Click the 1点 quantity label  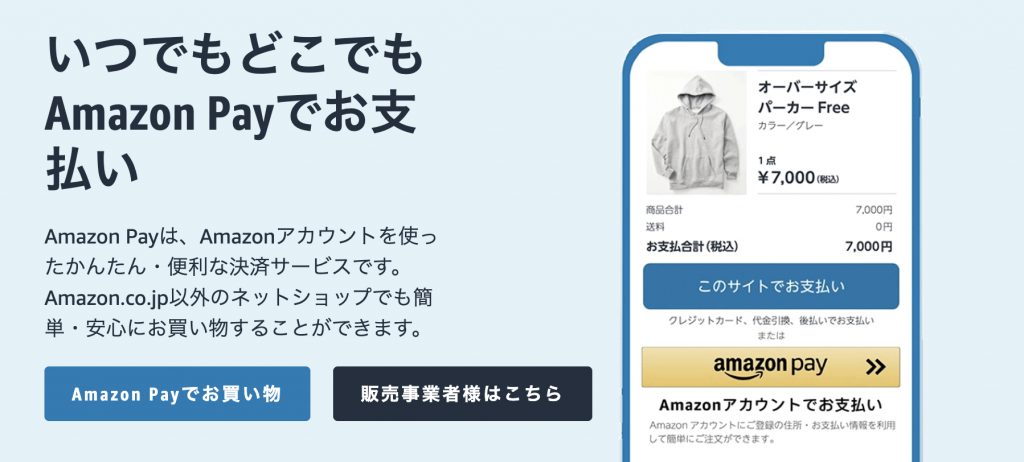[x=766, y=160]
